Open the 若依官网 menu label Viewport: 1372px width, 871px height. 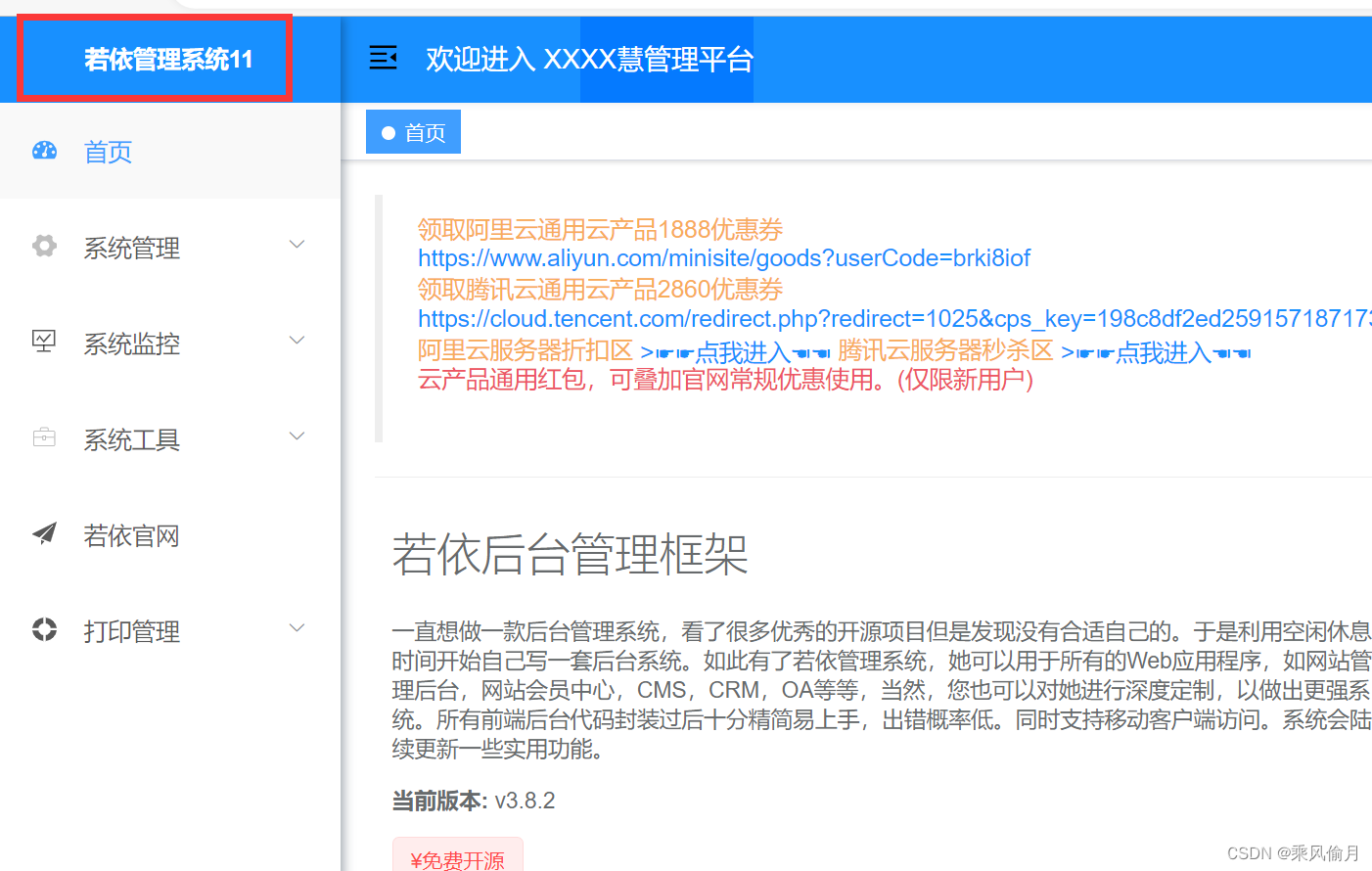coord(132,535)
